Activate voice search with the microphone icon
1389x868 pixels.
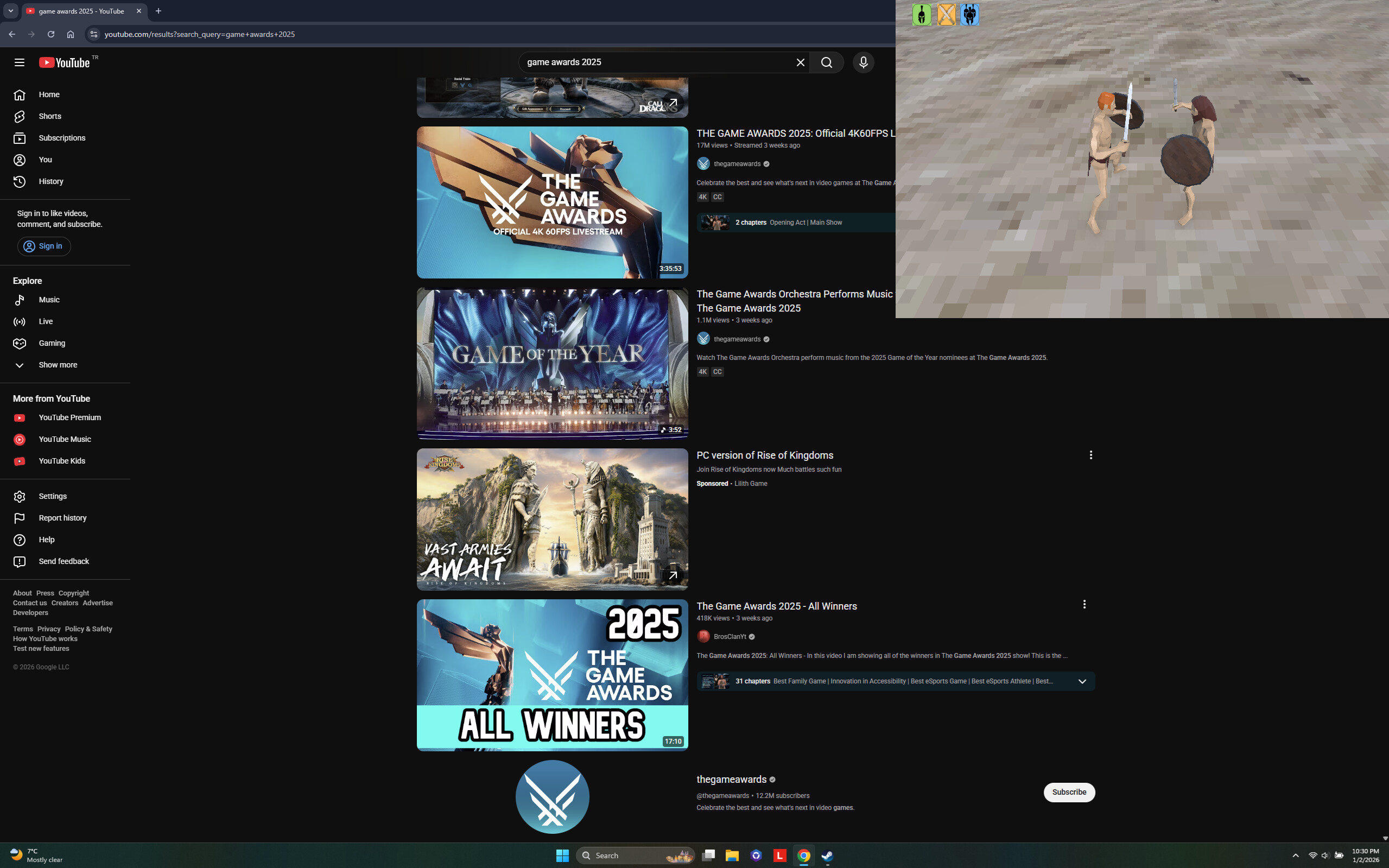click(x=862, y=62)
